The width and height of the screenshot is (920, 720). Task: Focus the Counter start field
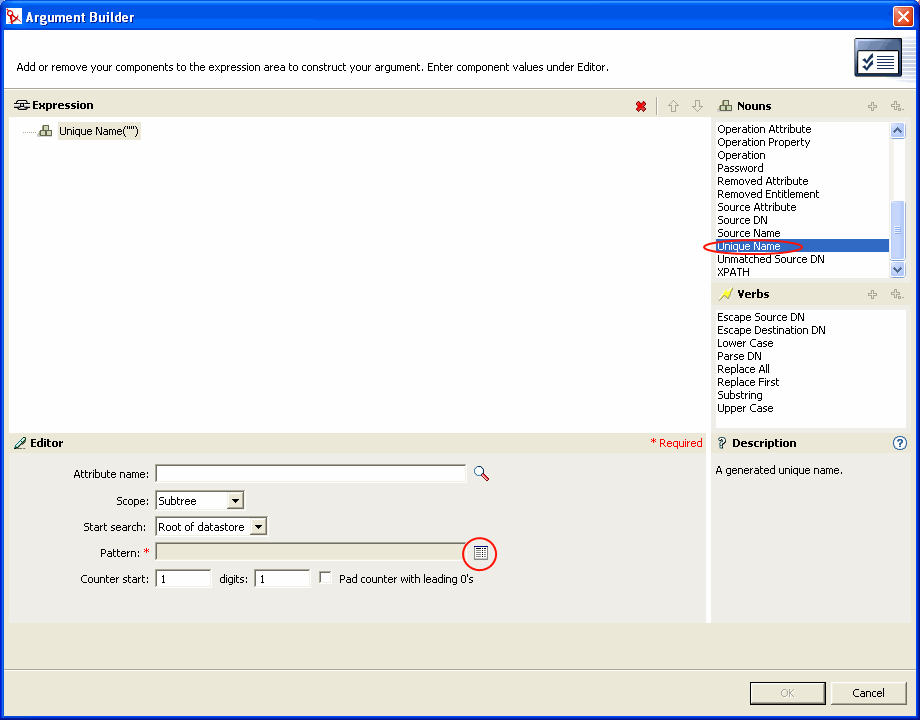pyautogui.click(x=183, y=579)
